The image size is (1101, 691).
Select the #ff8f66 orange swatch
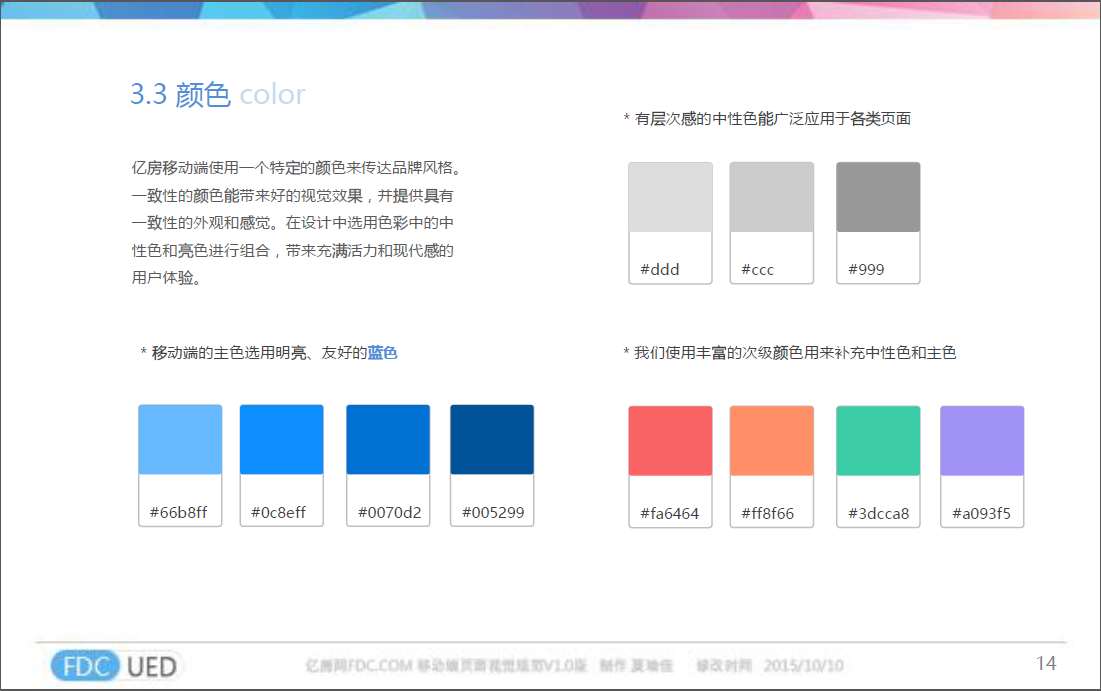(771, 441)
